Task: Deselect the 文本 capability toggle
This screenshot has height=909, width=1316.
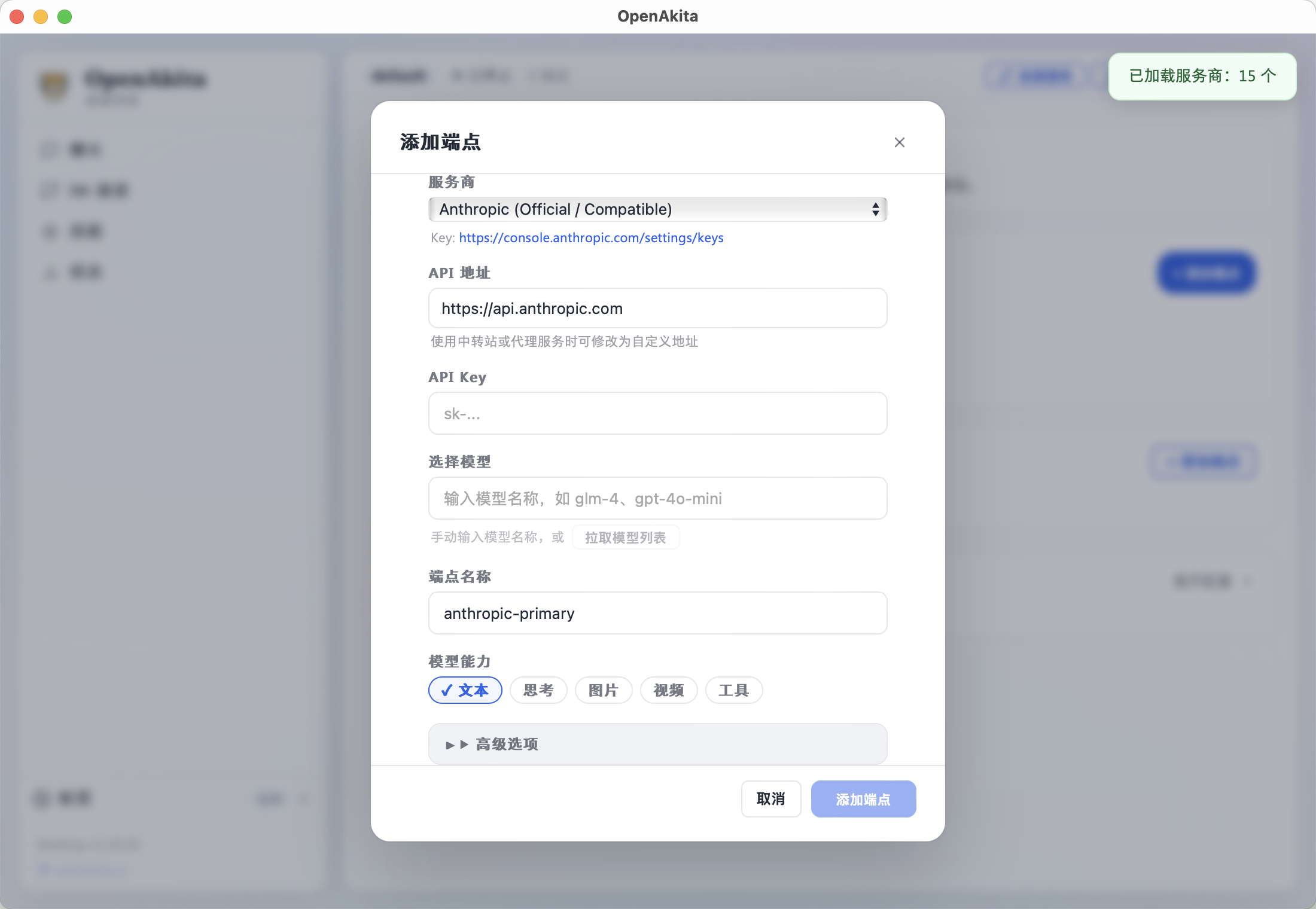Action: [x=465, y=690]
